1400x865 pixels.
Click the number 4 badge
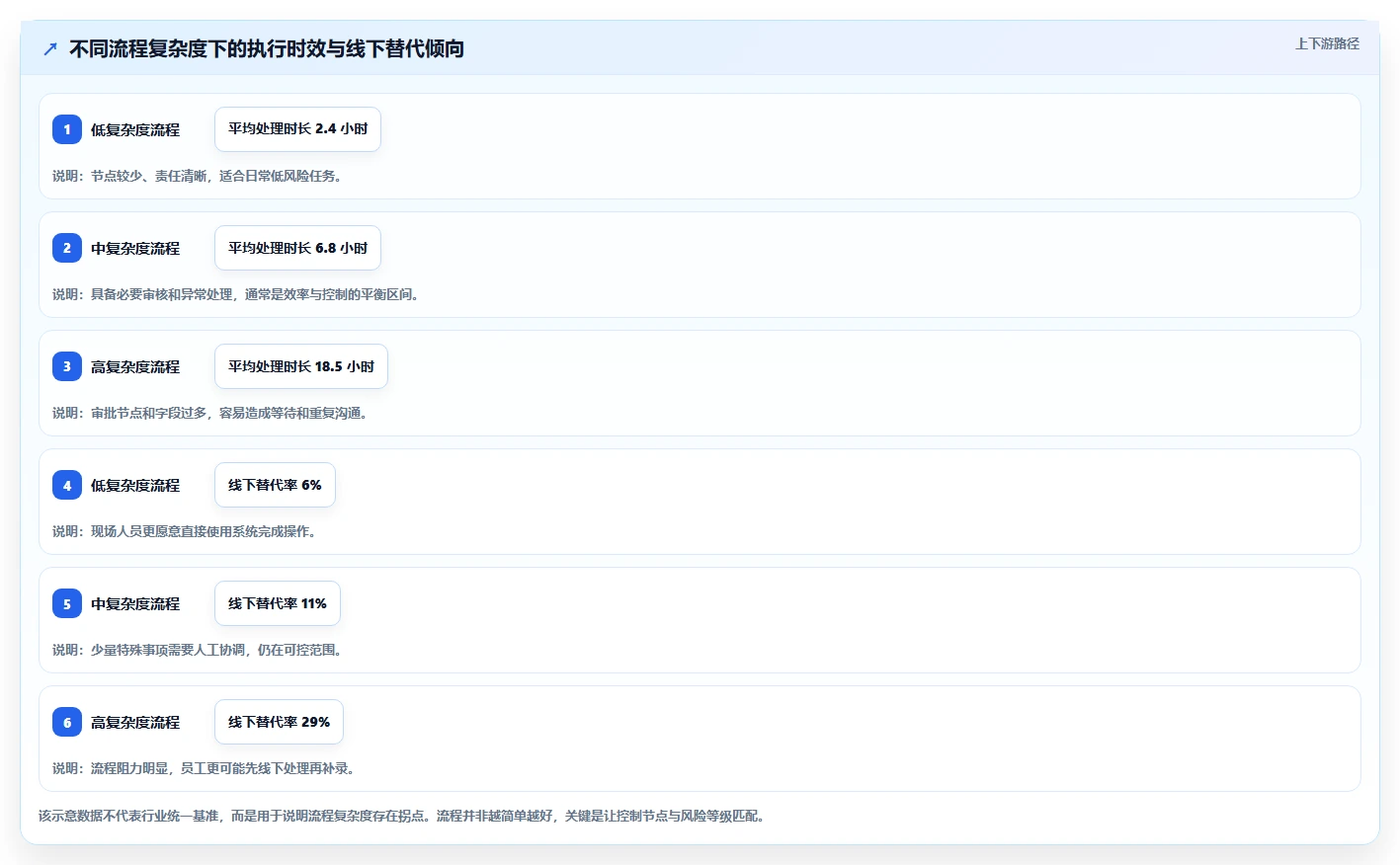67,485
